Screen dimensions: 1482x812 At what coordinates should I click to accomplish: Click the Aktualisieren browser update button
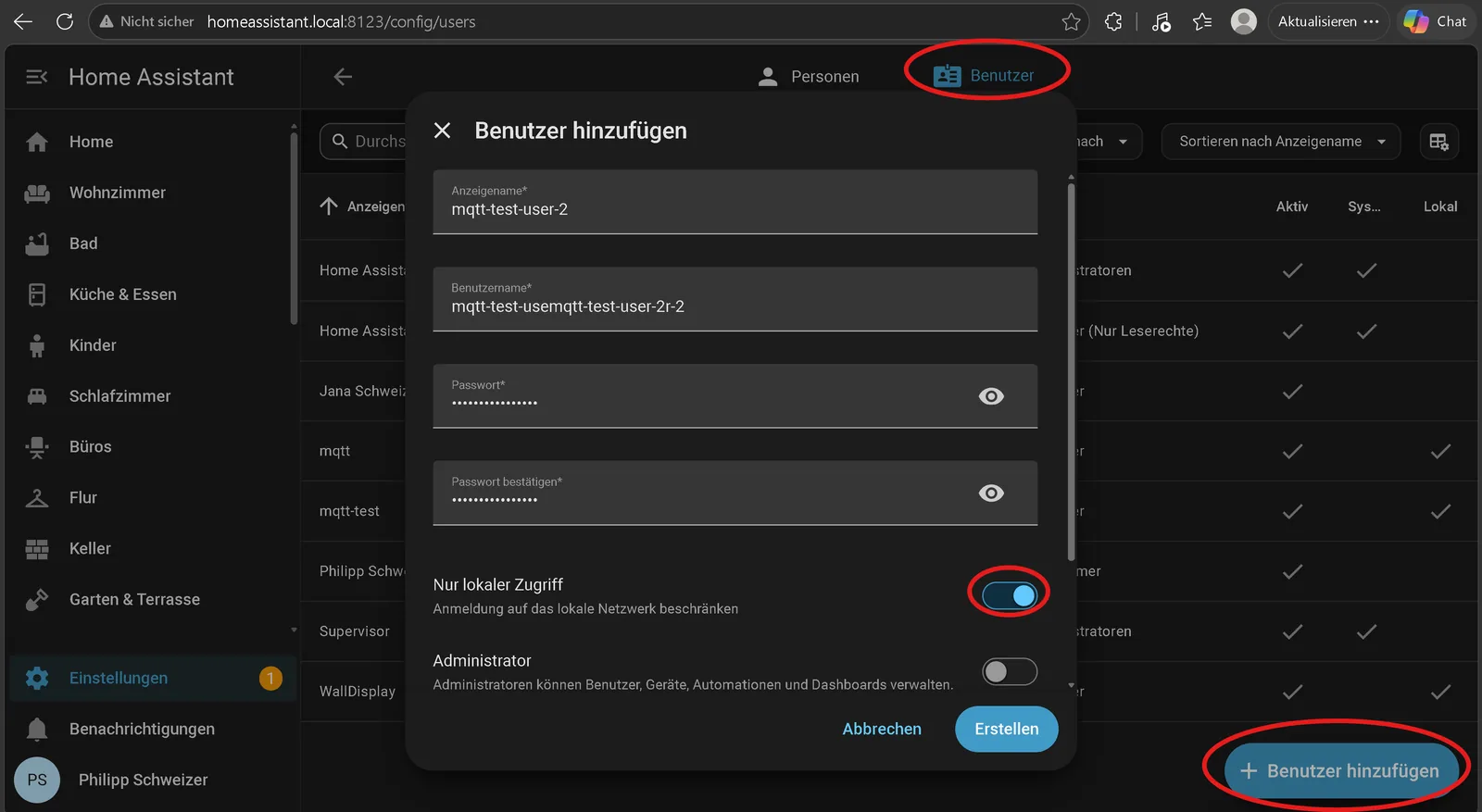[x=1328, y=21]
